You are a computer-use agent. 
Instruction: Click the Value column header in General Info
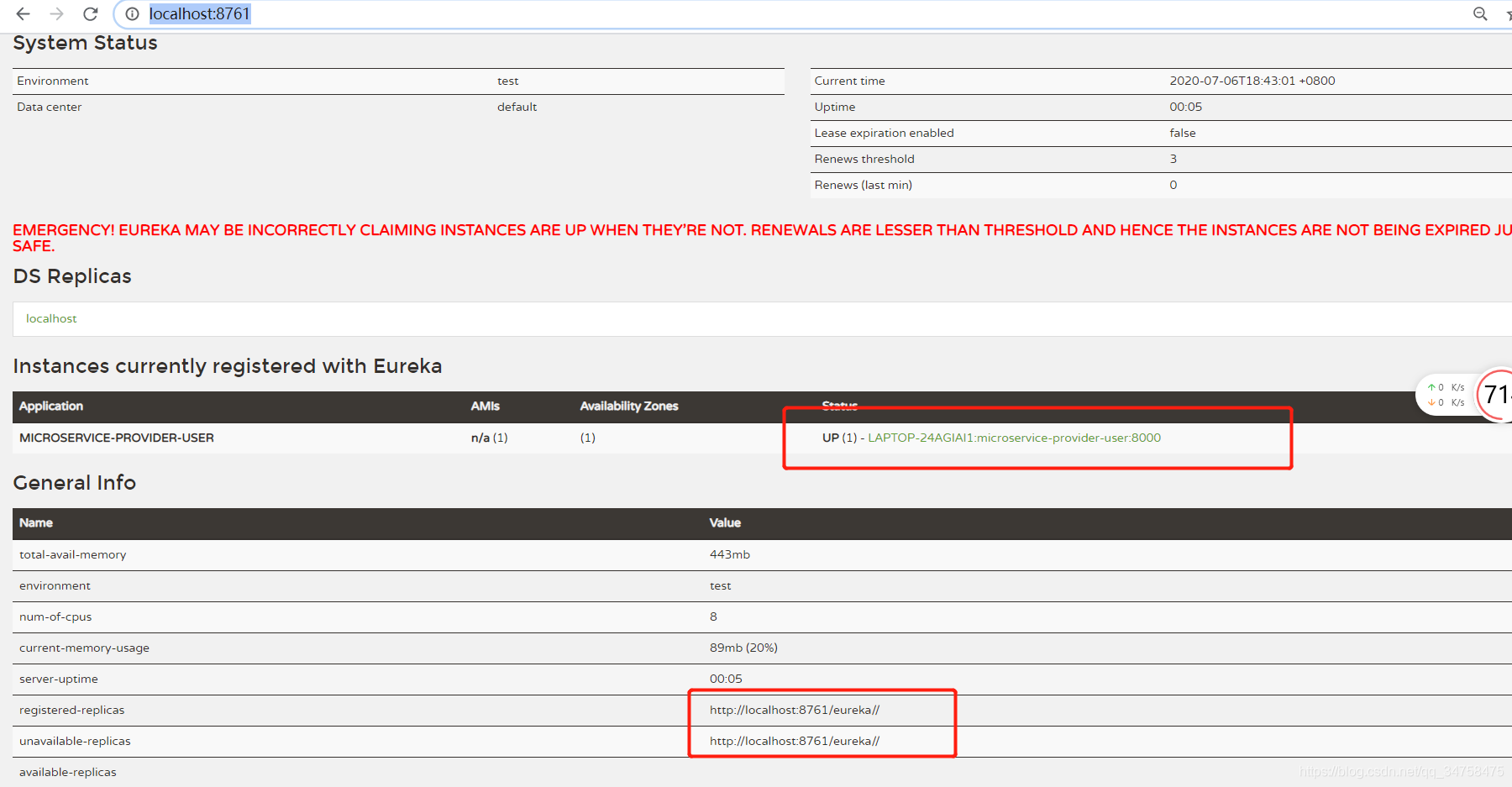click(725, 522)
